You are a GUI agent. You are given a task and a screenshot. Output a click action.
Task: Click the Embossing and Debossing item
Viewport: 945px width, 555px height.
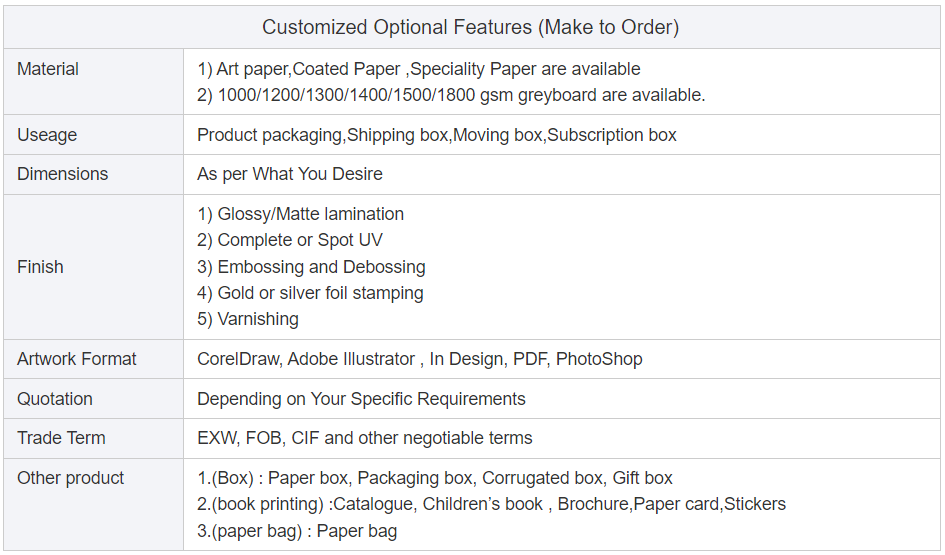[311, 267]
